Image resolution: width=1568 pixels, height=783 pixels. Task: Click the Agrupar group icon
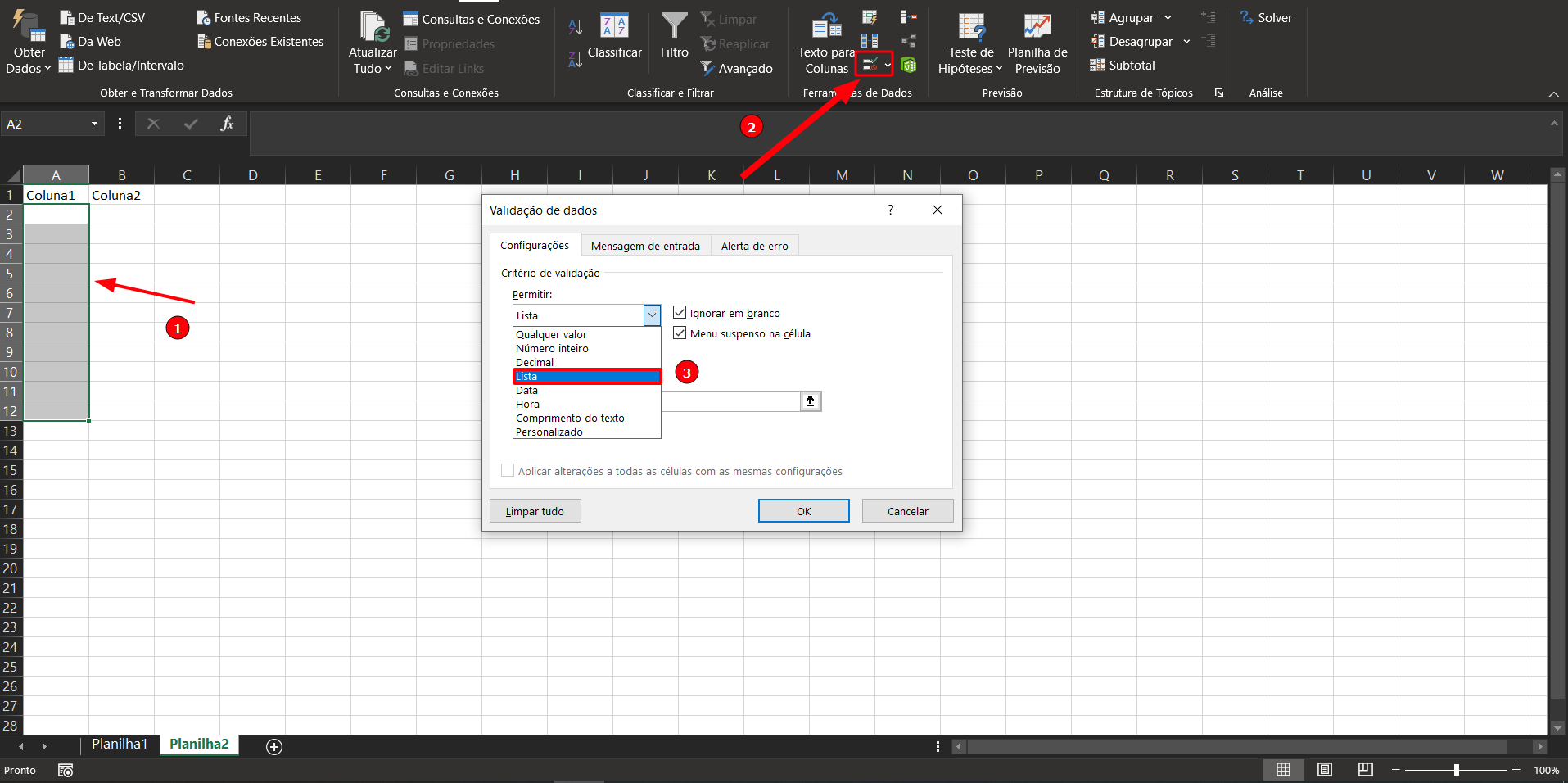(1098, 17)
